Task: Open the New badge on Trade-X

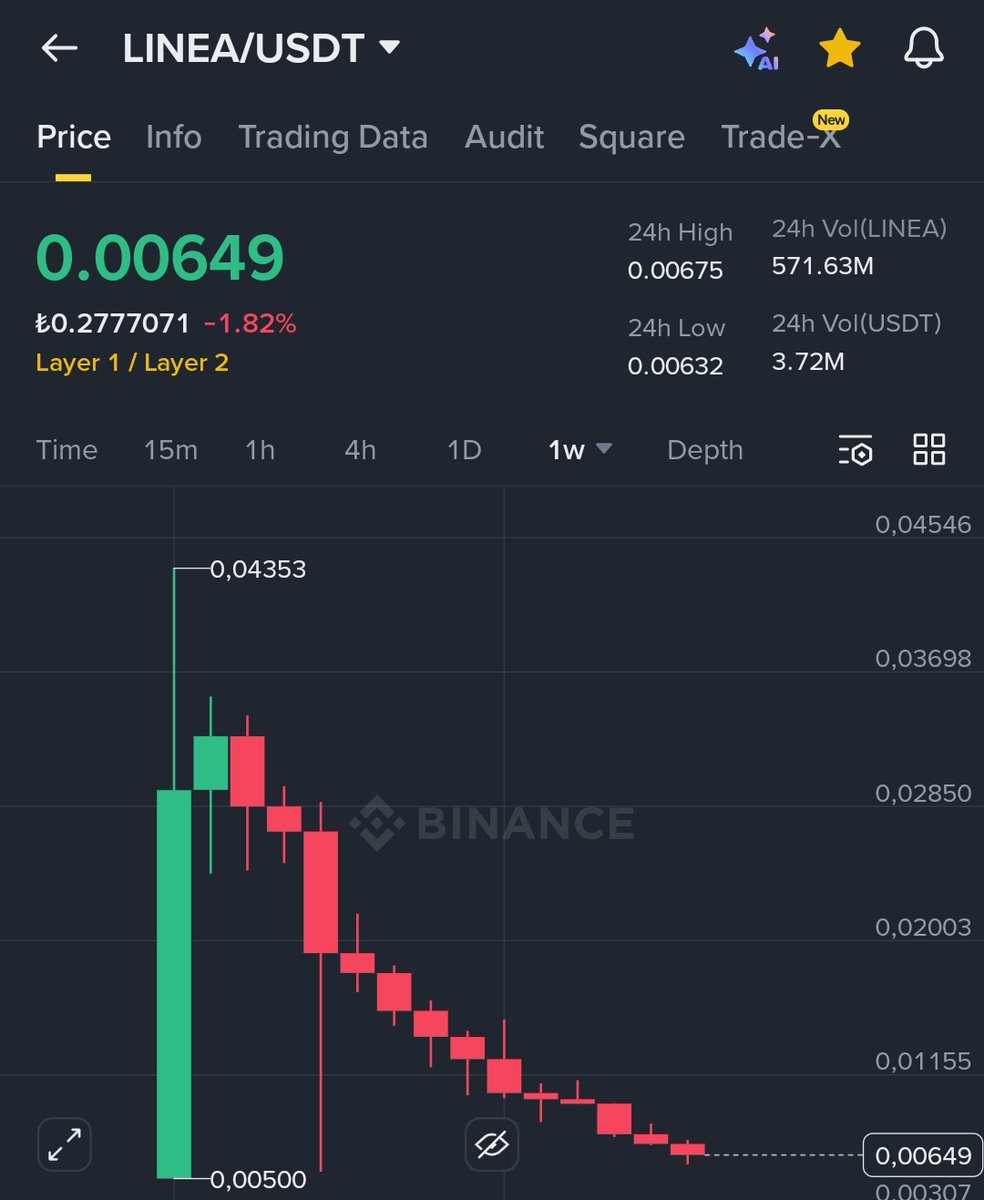Action: pyautogui.click(x=830, y=119)
